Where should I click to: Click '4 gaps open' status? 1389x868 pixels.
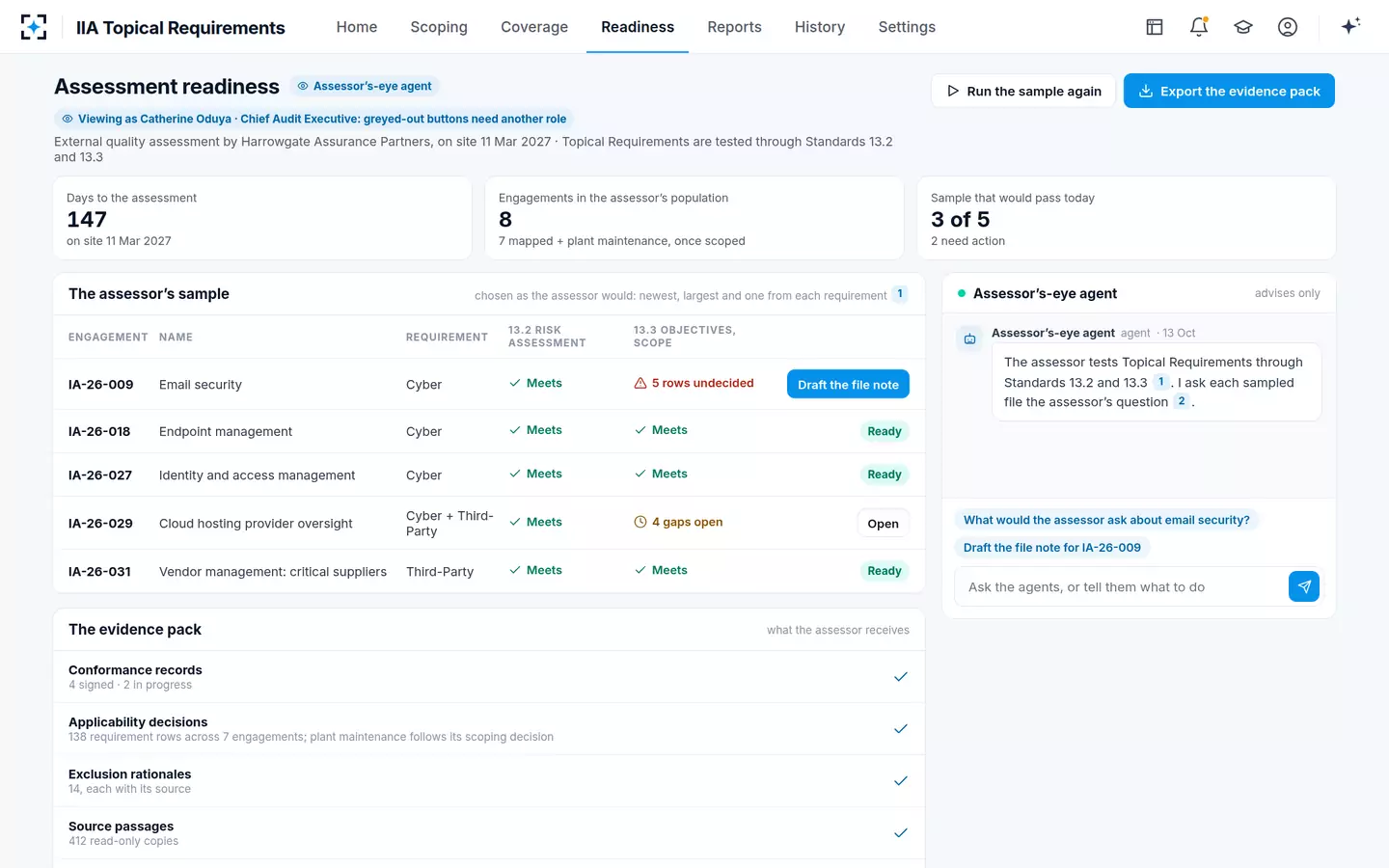click(678, 522)
